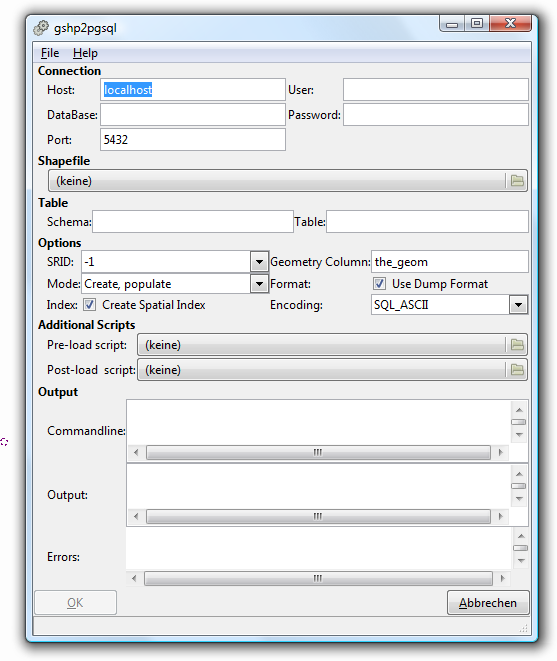Viewport: 557px width, 661px height.
Task: Click the Password input field
Action: (436, 115)
